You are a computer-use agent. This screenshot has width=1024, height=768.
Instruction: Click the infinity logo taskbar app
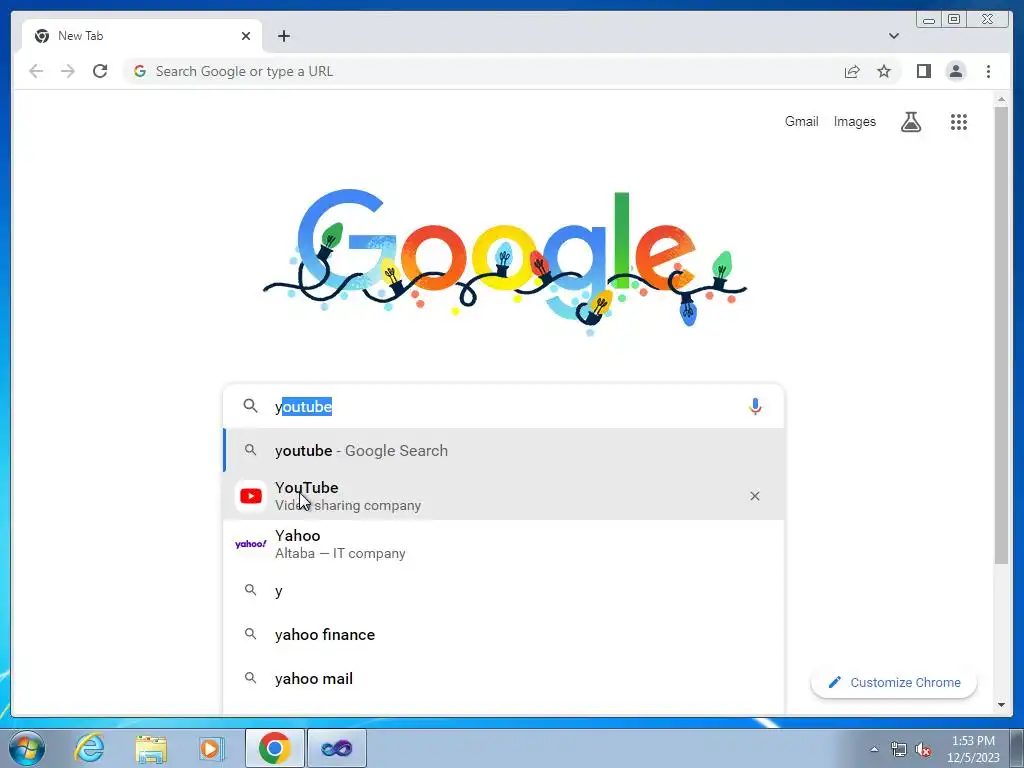[336, 748]
